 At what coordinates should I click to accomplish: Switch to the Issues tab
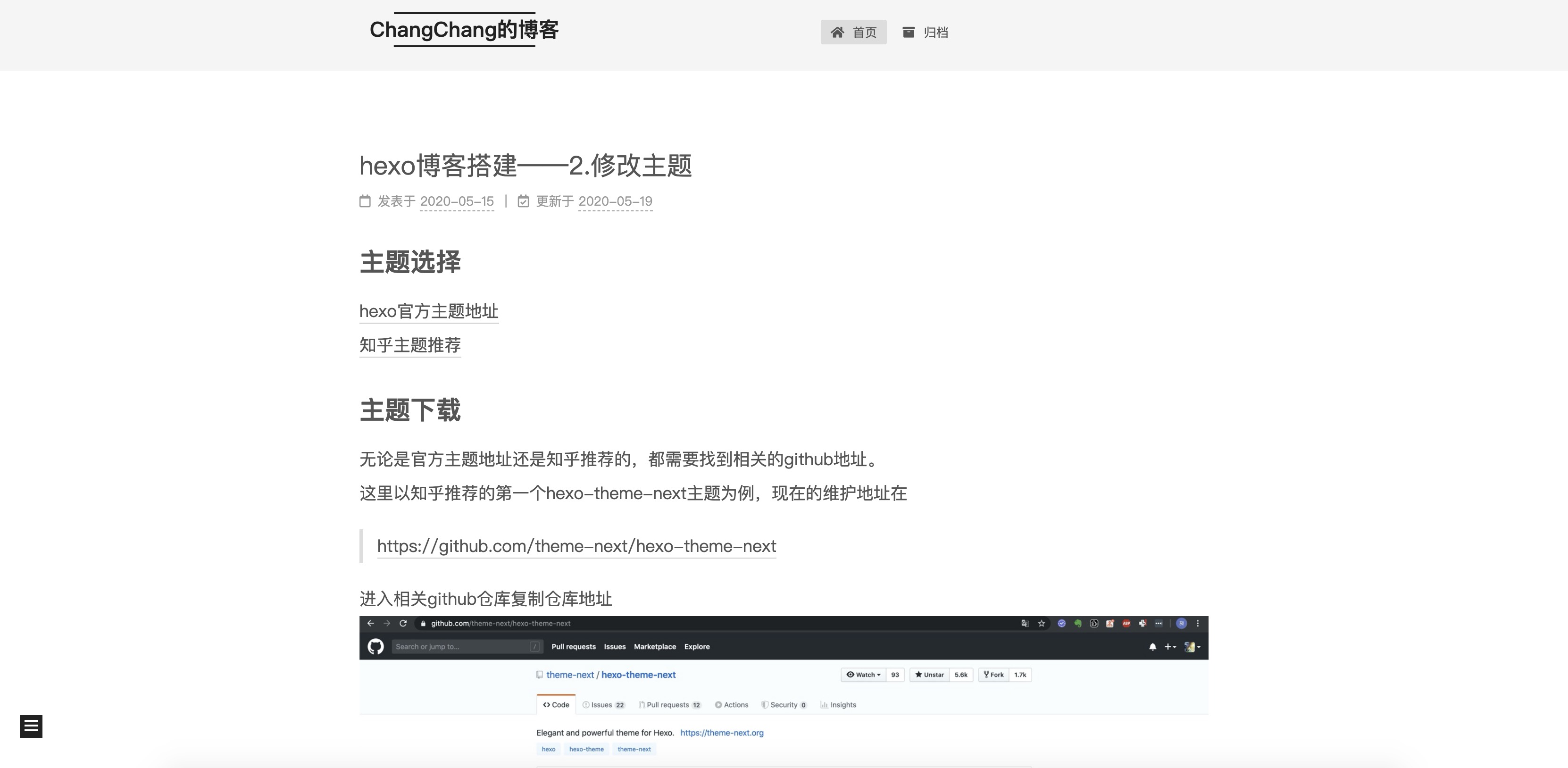602,704
